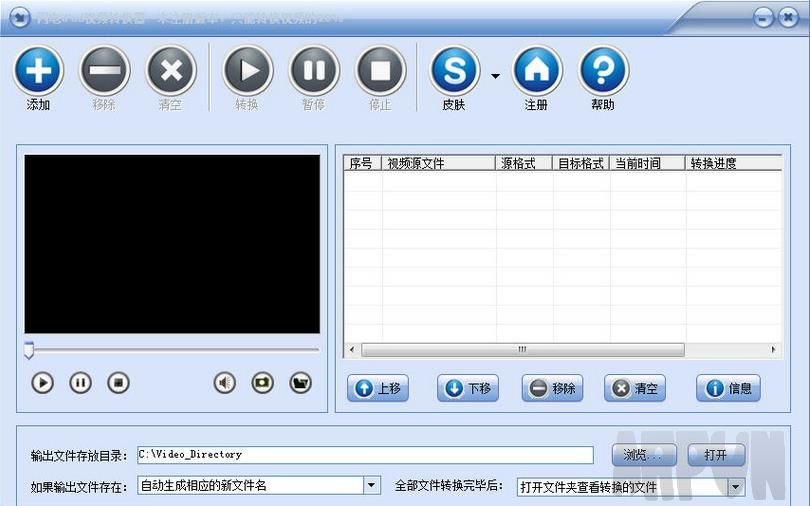
Task: Open the skin dropdown arrow beside 皮肤
Action: (x=495, y=76)
